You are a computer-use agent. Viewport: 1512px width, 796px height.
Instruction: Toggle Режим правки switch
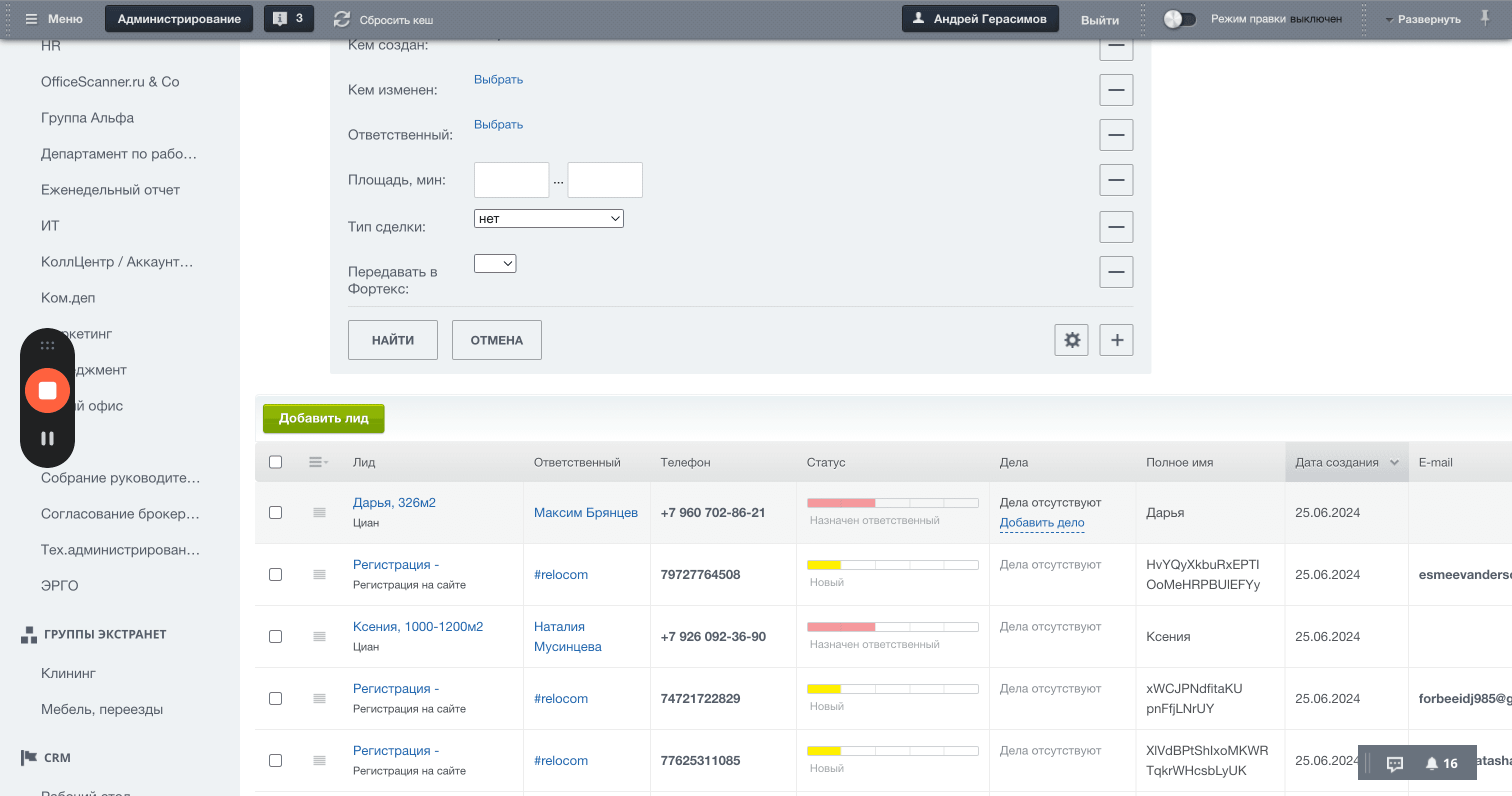pos(1180,19)
